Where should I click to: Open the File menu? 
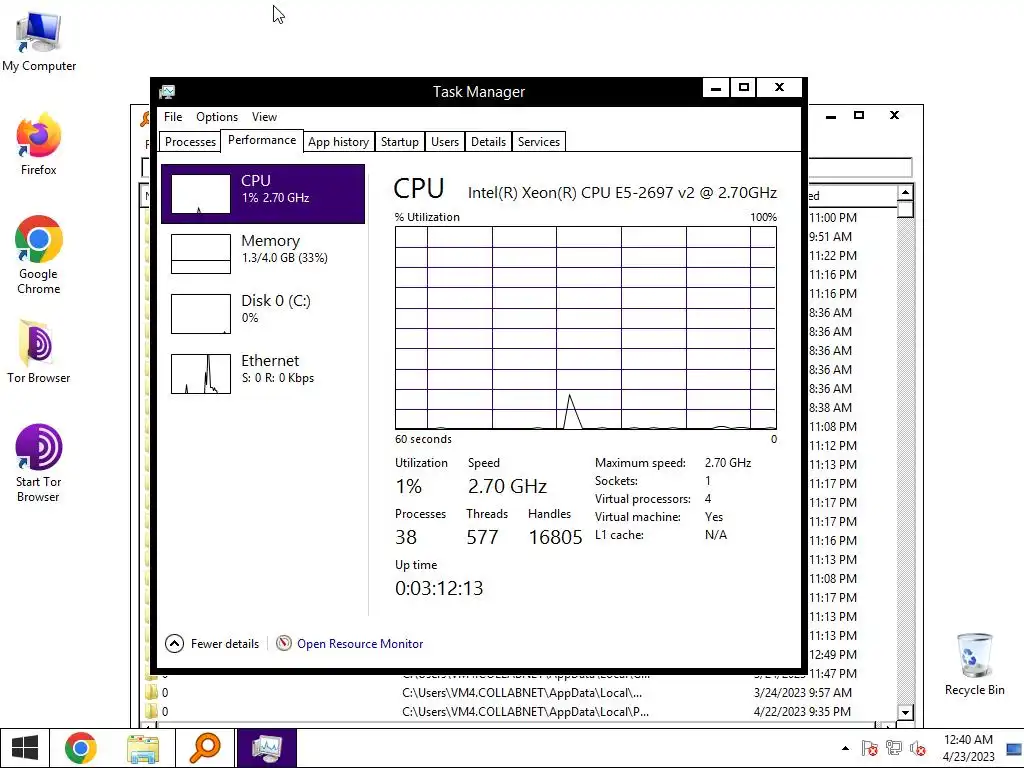[x=173, y=117]
